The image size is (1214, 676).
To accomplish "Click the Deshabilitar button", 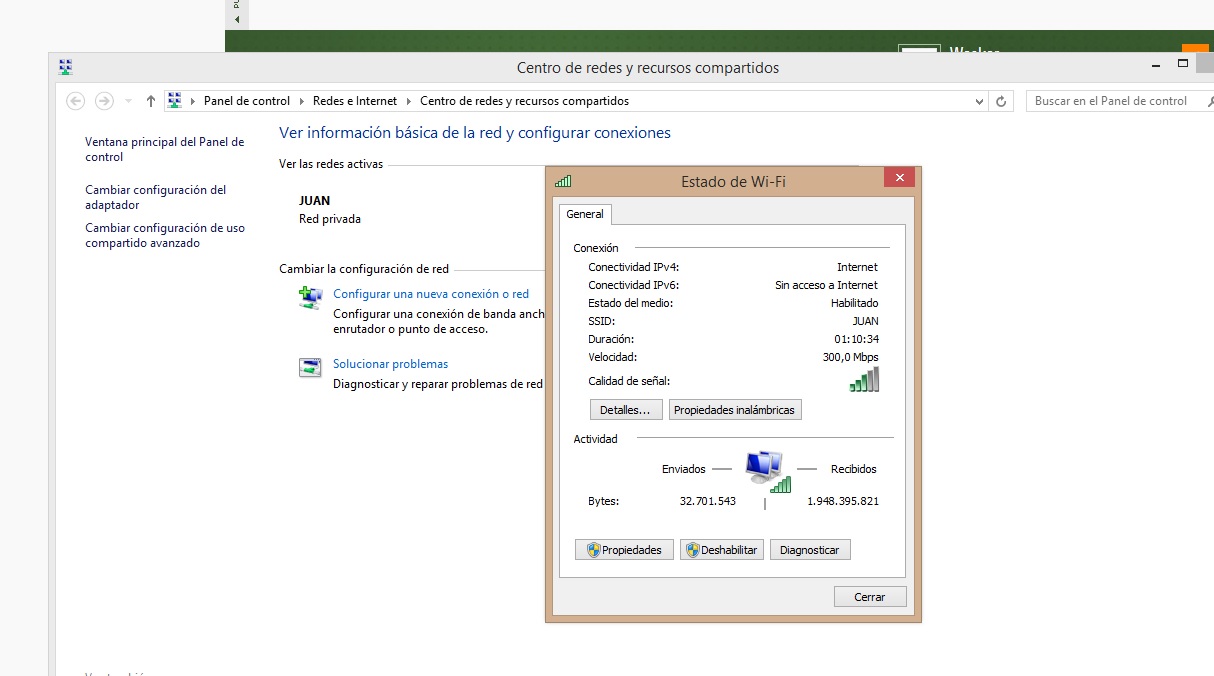I will click(721, 550).
